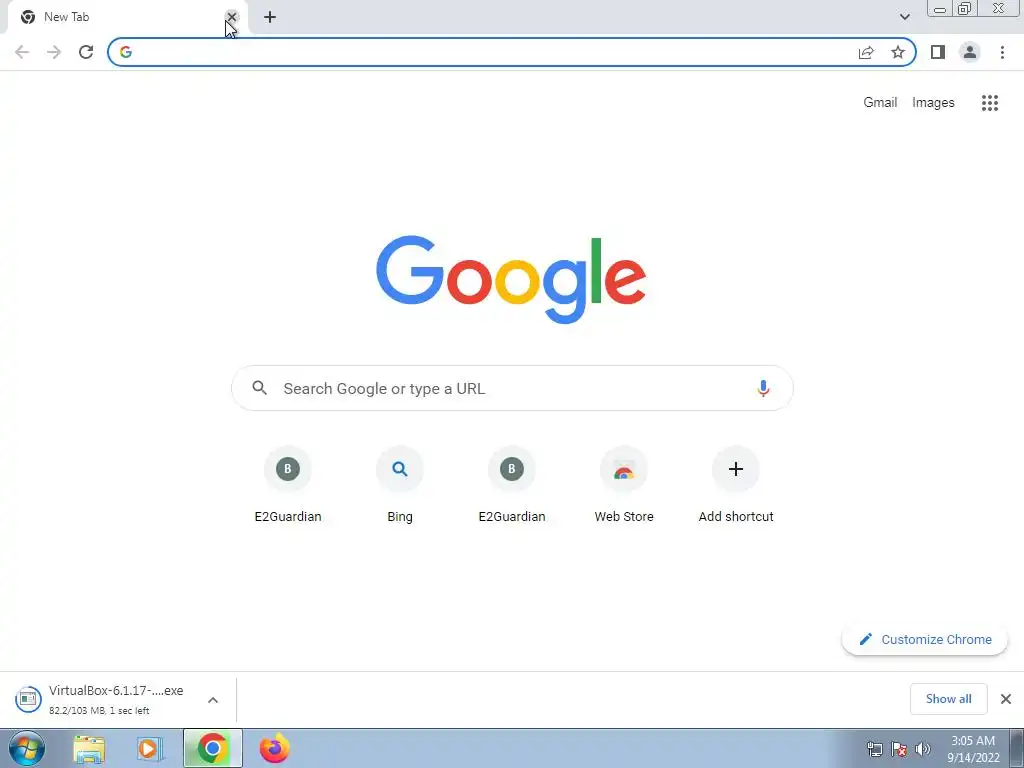
Task: Click the Chrome taskbar button
Action: pos(212,748)
